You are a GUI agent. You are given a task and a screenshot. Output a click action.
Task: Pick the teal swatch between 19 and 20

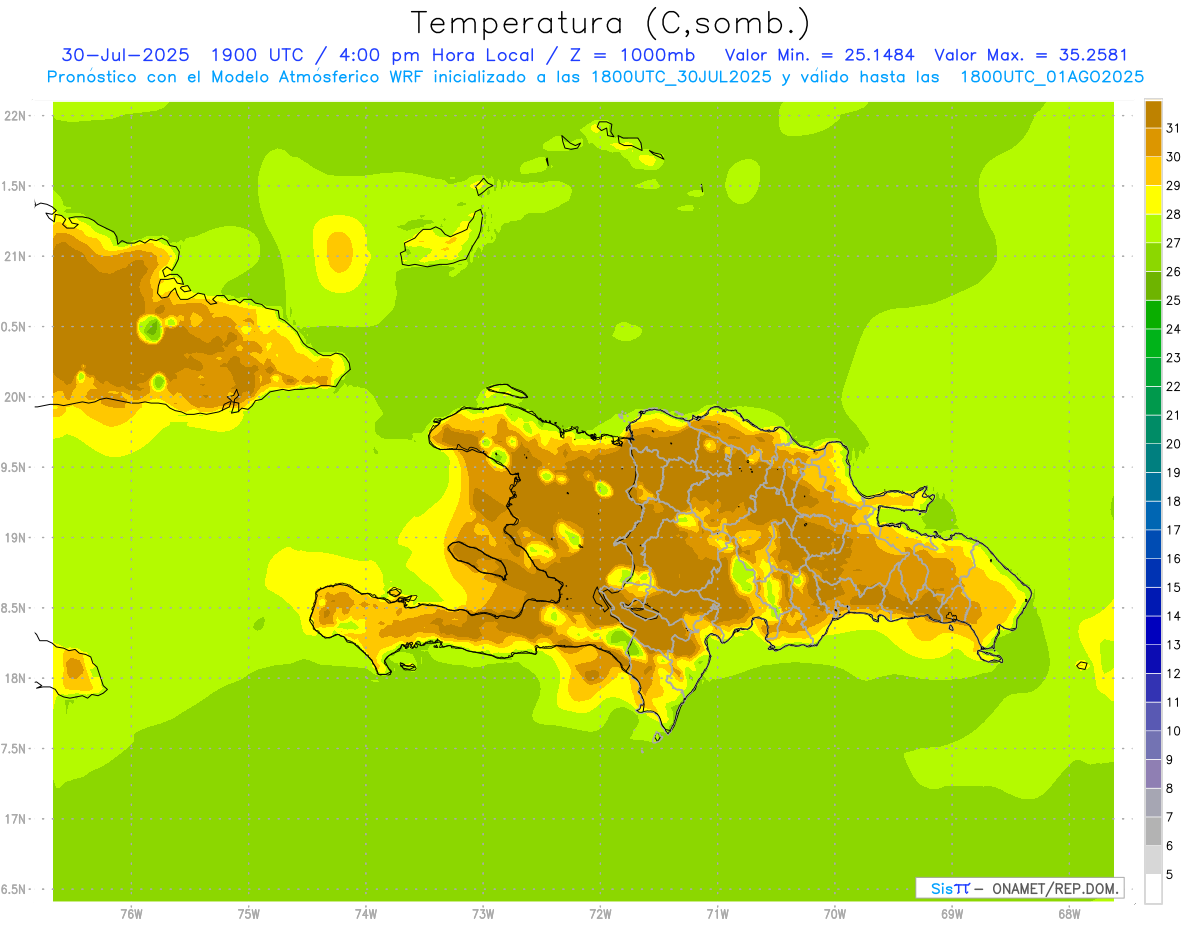(1153, 458)
